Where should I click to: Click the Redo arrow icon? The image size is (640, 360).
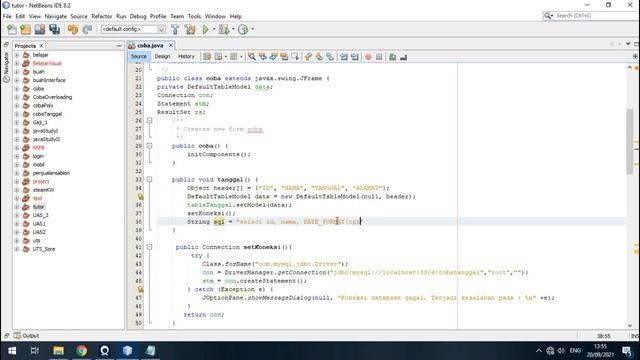(87, 29)
